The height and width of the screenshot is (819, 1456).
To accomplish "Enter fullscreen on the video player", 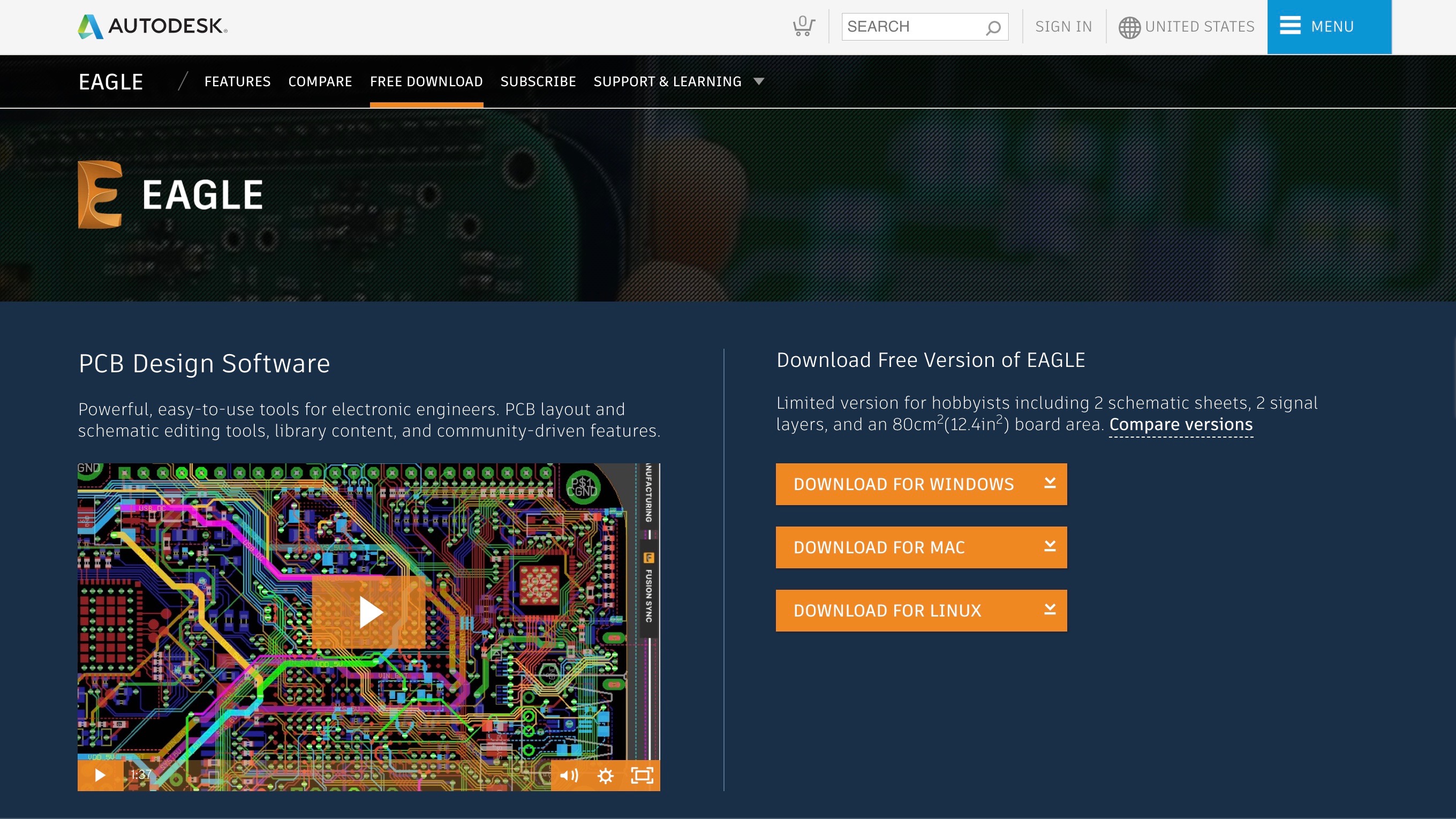I will coord(642,776).
